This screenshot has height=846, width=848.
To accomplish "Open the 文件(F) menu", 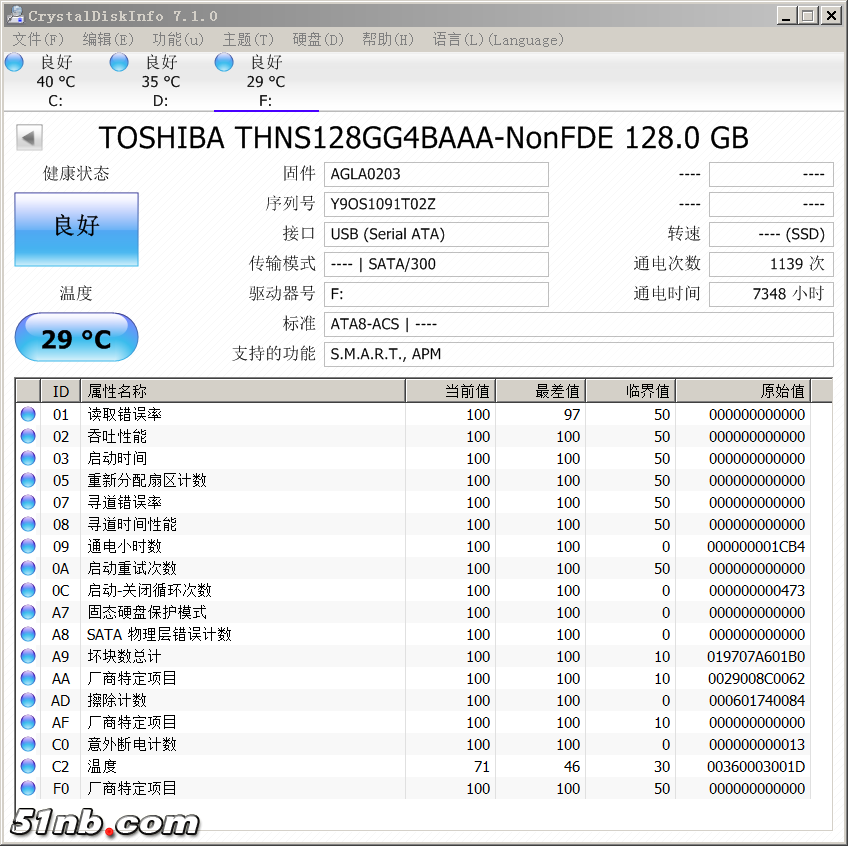I will pos(38,40).
